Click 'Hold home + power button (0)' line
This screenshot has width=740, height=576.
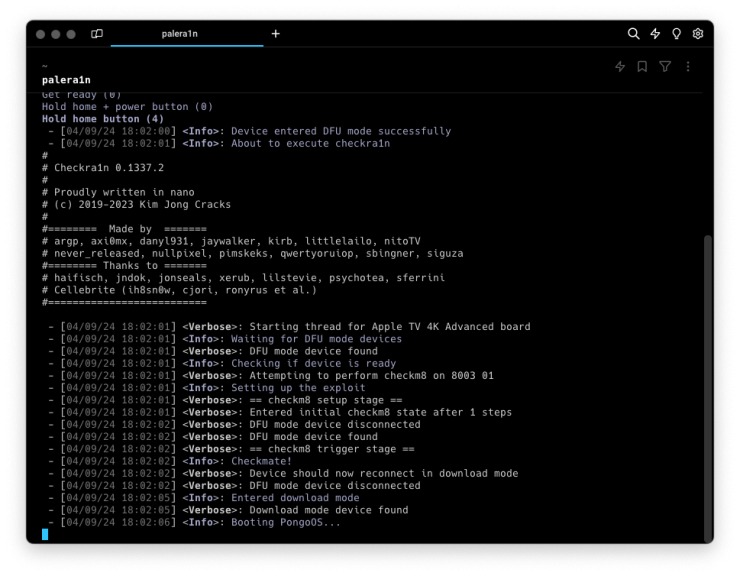(127, 107)
